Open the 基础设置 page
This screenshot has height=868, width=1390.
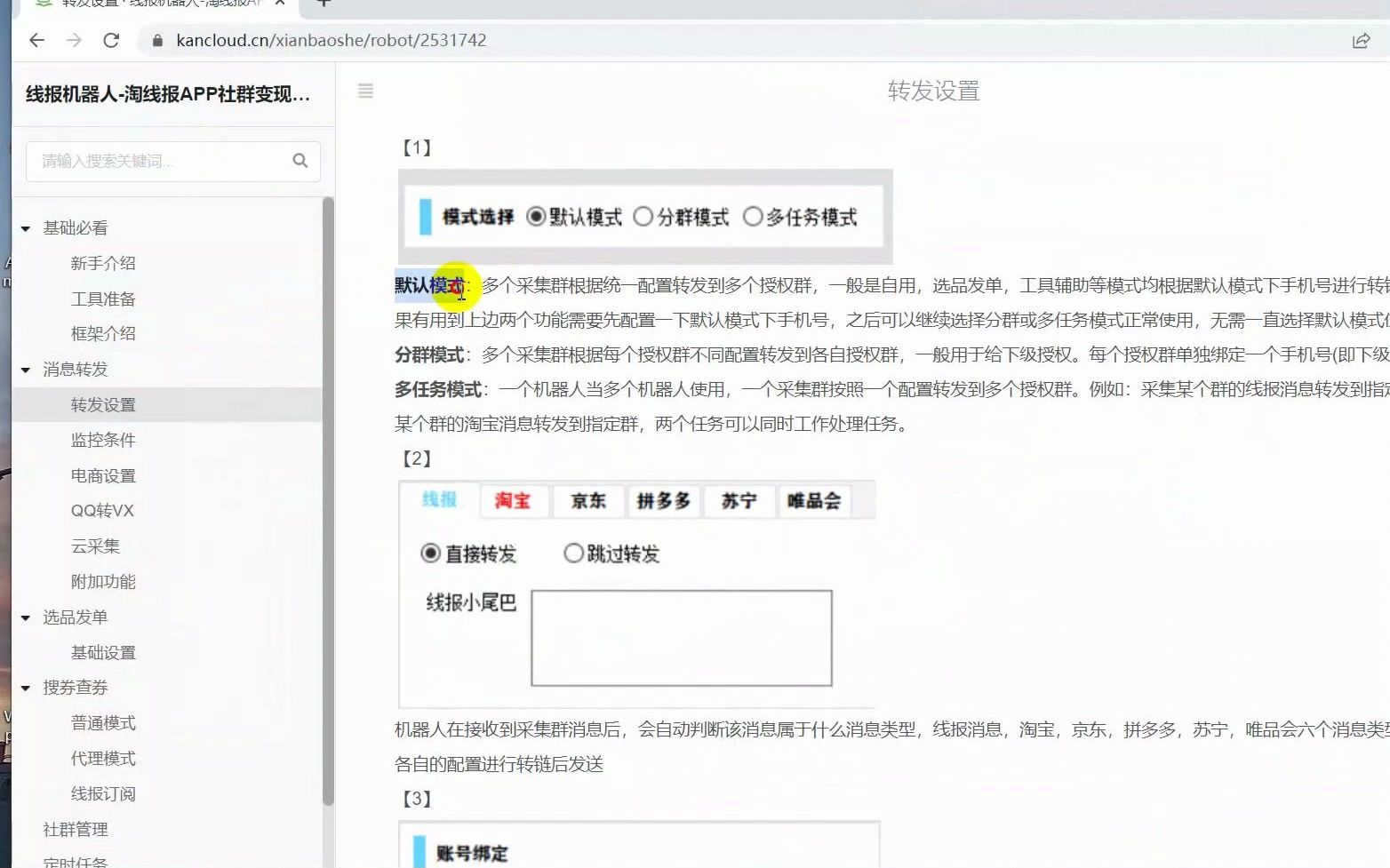click(x=103, y=652)
